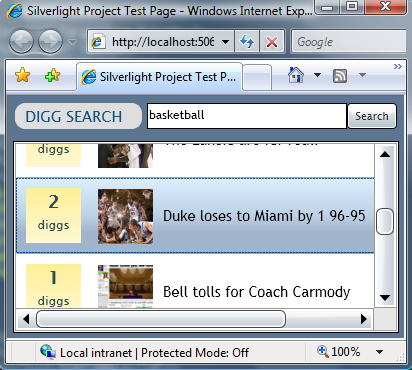Click the list's scroll left arrow
Viewport: 412px width, 370px height.
[x=26, y=319]
